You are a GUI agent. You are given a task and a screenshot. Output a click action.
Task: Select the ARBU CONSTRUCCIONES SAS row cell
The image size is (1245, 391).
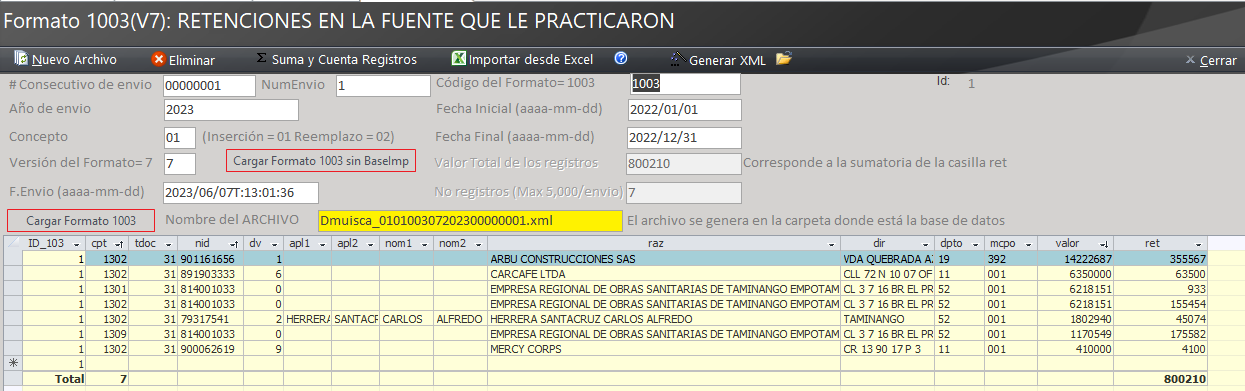click(664, 258)
